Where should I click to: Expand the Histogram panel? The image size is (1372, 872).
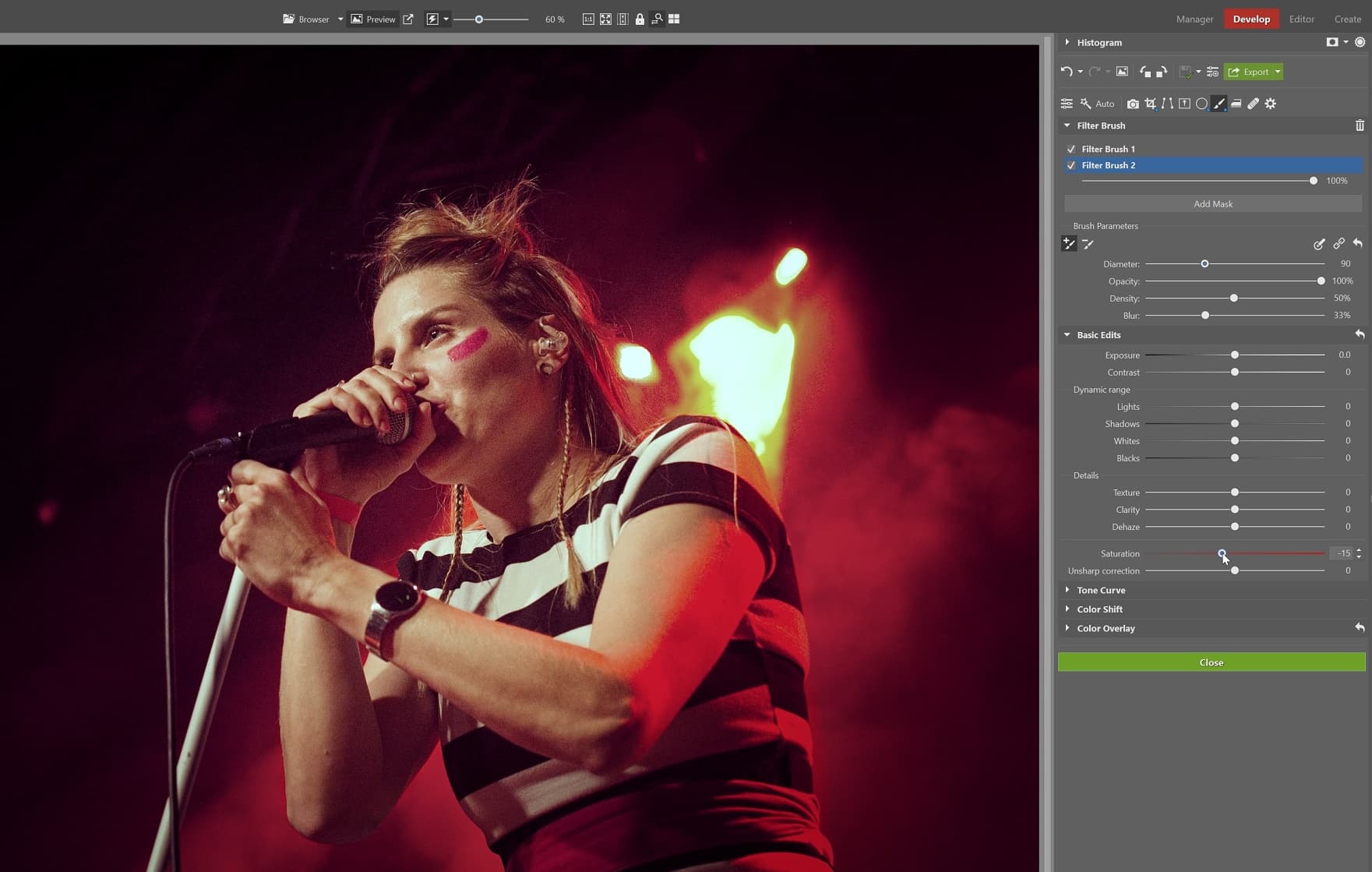pos(1067,42)
